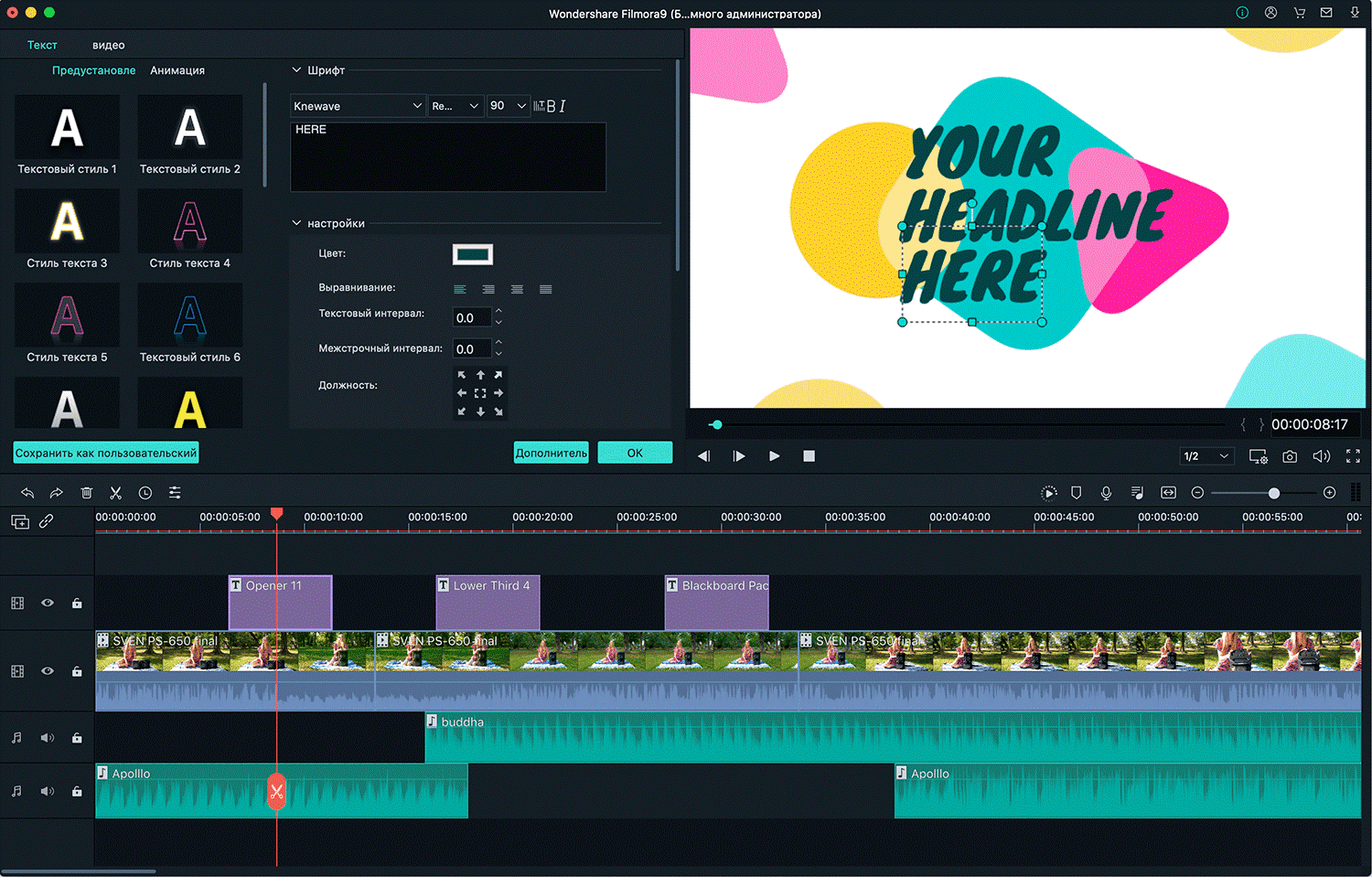The width and height of the screenshot is (1372, 877).
Task: Zoom out the timeline with minus icon
Action: coord(1197,493)
